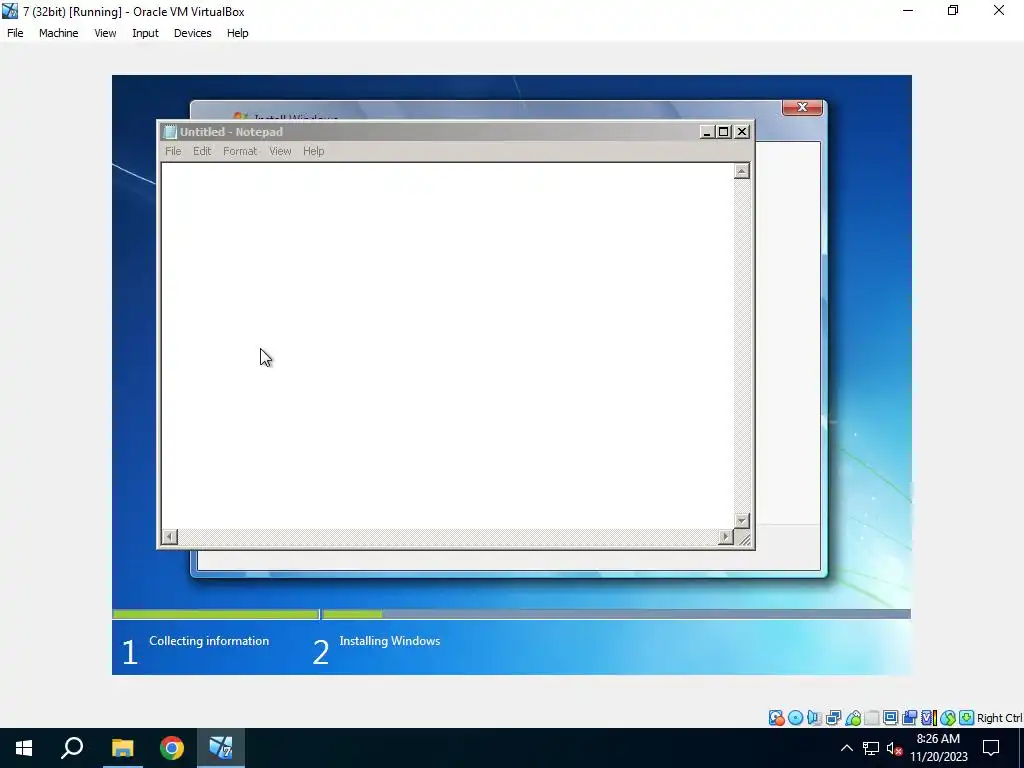
Task: Click shared folders indicator icon
Action: pos(872,718)
